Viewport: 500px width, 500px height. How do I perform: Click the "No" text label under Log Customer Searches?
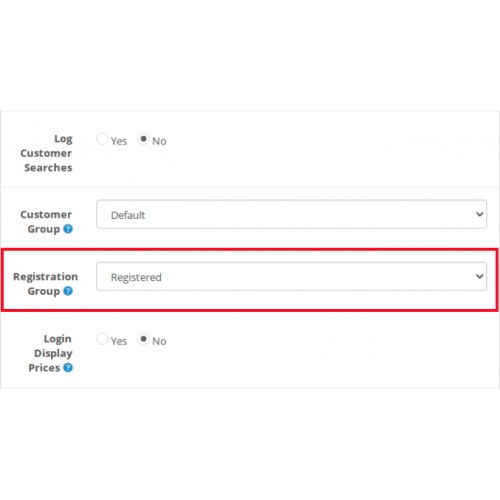tap(159, 141)
